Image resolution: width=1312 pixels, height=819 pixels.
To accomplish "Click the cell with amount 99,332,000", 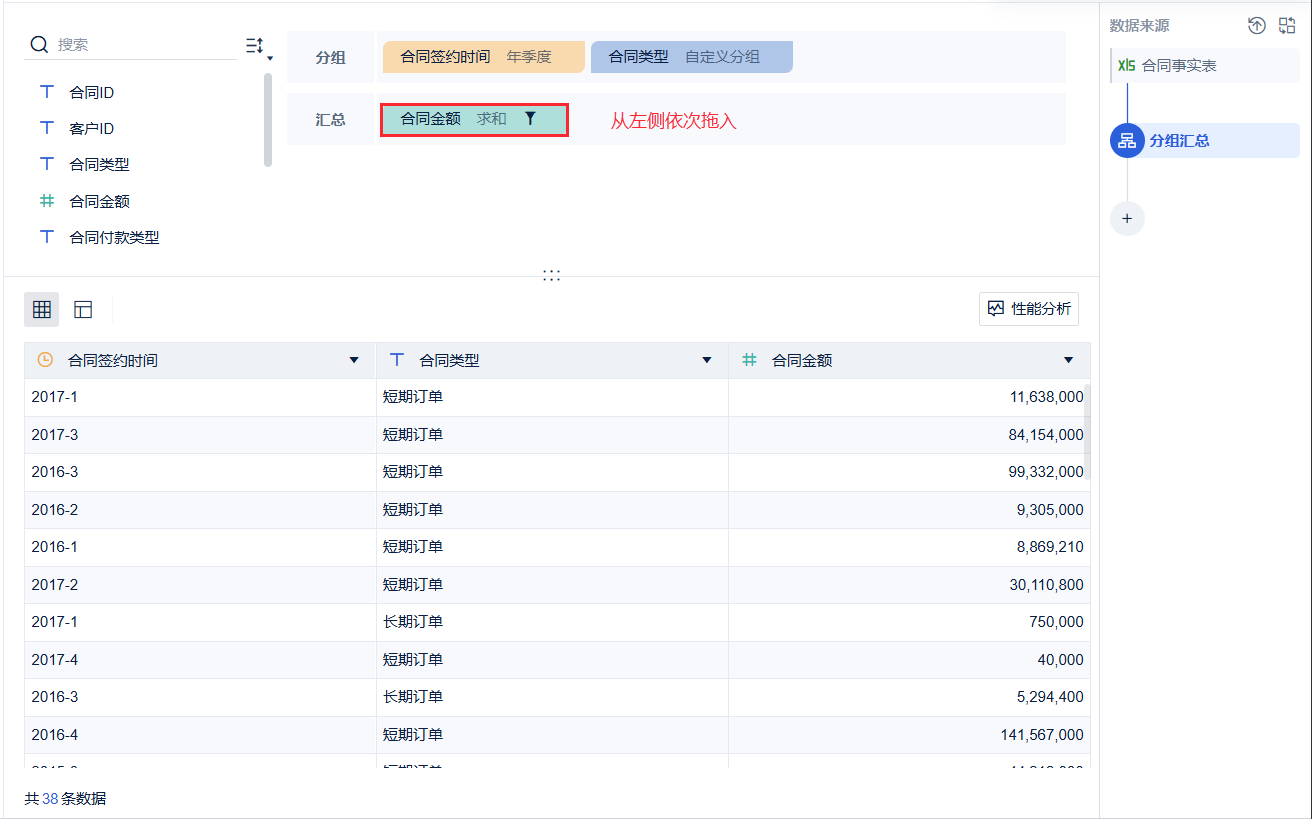I will 908,472.
